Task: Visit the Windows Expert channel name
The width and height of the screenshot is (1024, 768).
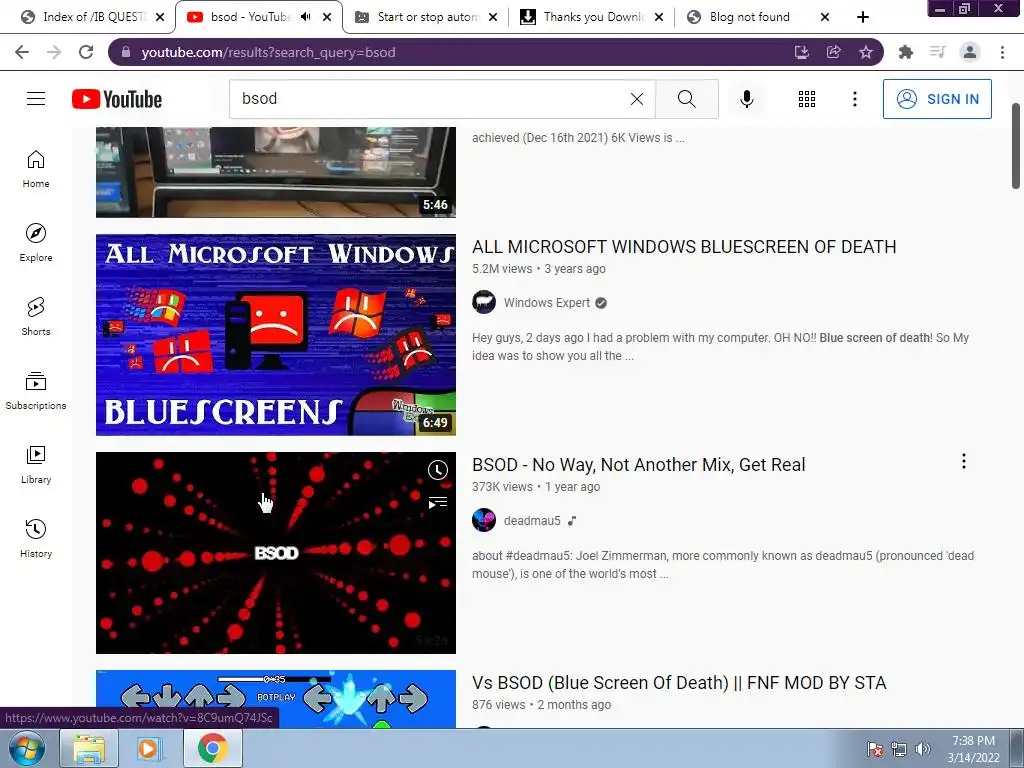Action: (547, 303)
